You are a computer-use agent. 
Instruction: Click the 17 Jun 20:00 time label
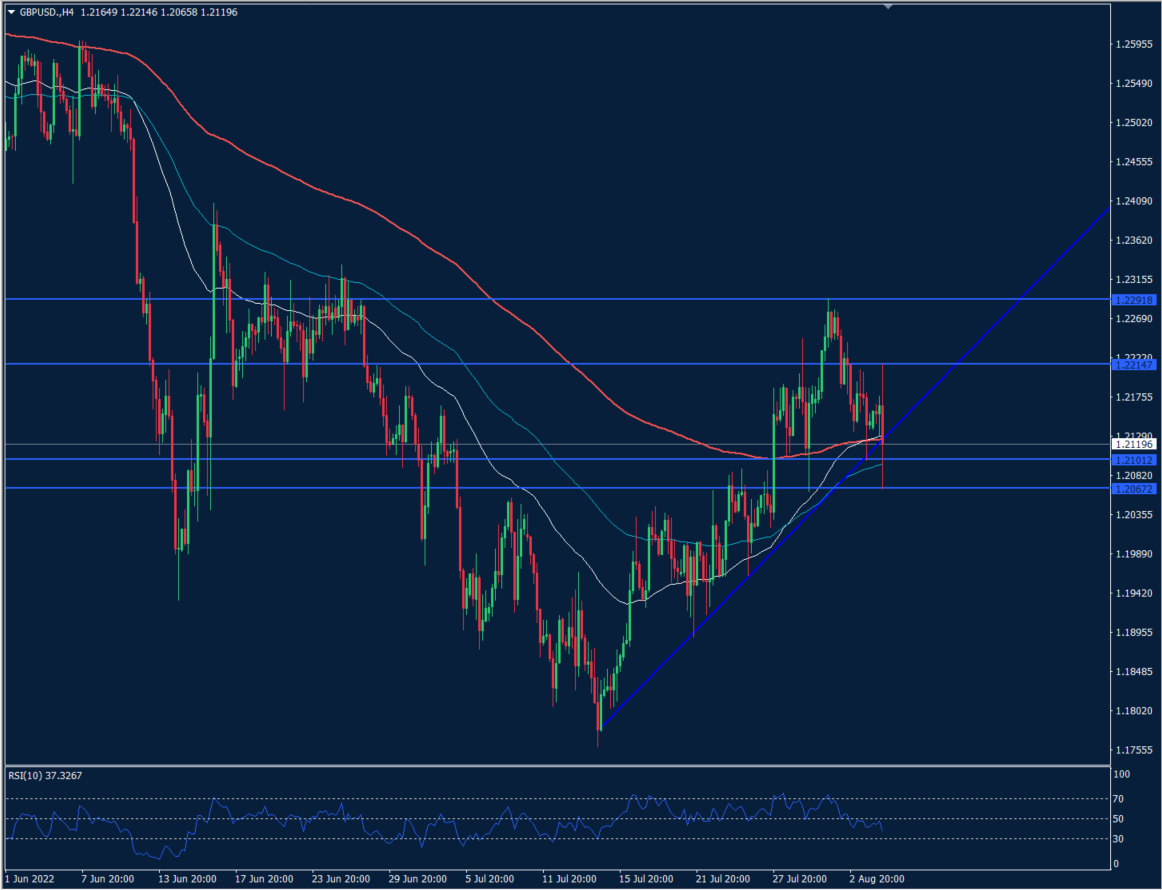point(264,879)
